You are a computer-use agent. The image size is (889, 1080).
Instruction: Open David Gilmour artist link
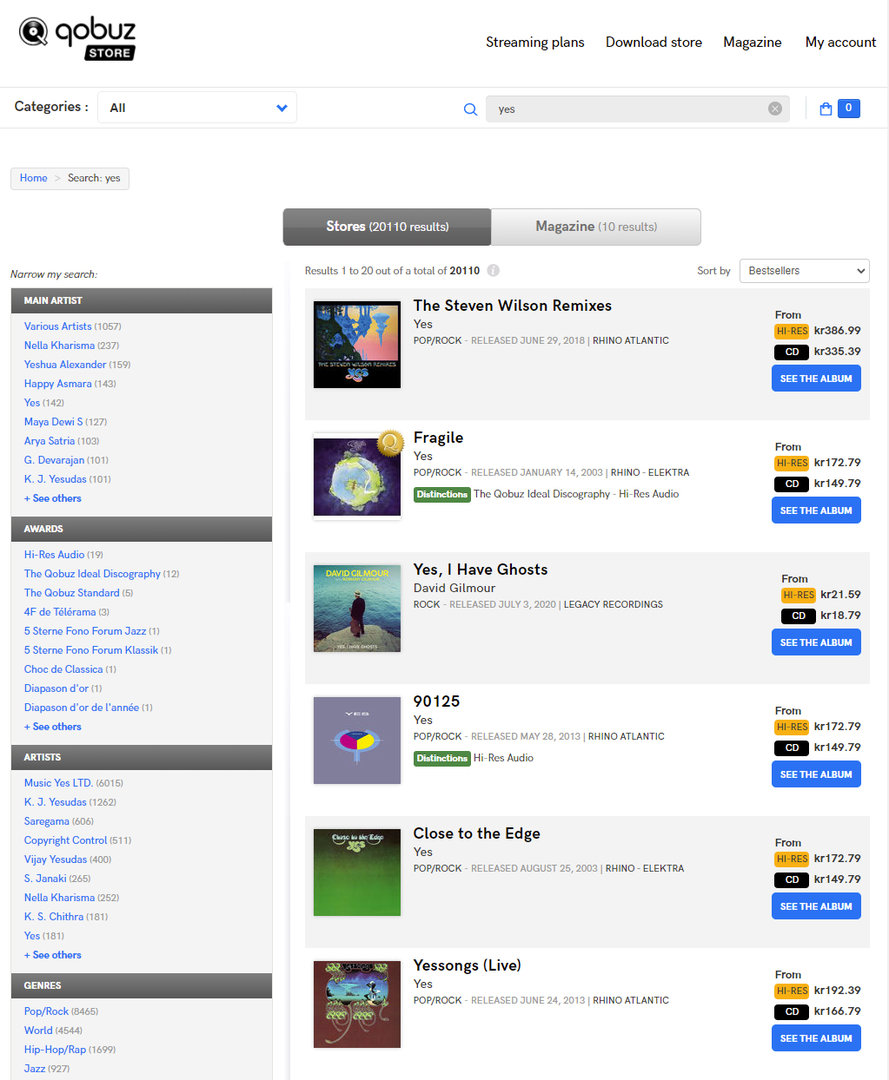coord(454,588)
